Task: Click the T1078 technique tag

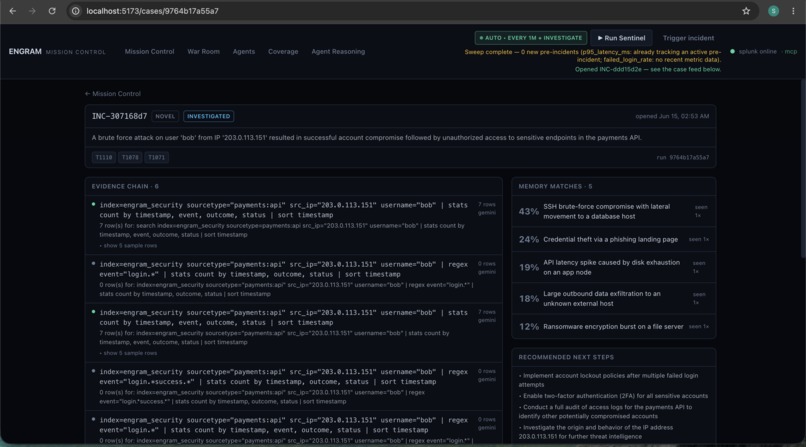Action: pyautogui.click(x=130, y=157)
